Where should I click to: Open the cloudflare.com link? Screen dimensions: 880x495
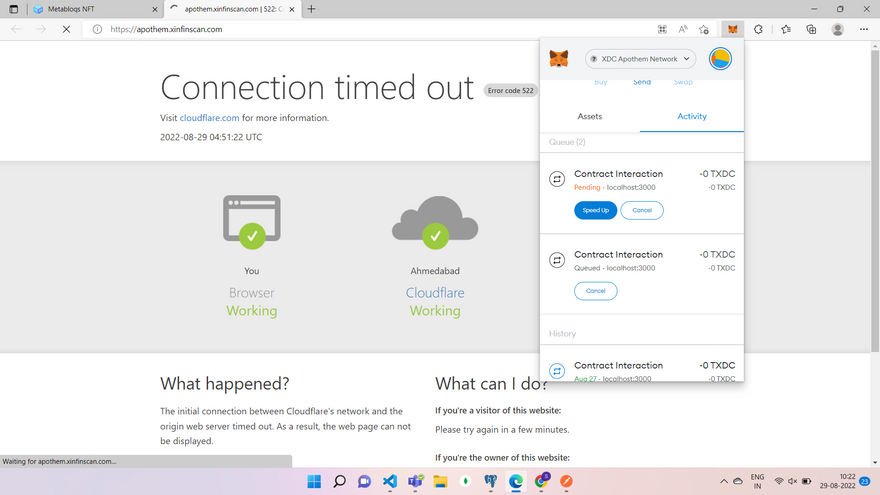[x=209, y=118]
